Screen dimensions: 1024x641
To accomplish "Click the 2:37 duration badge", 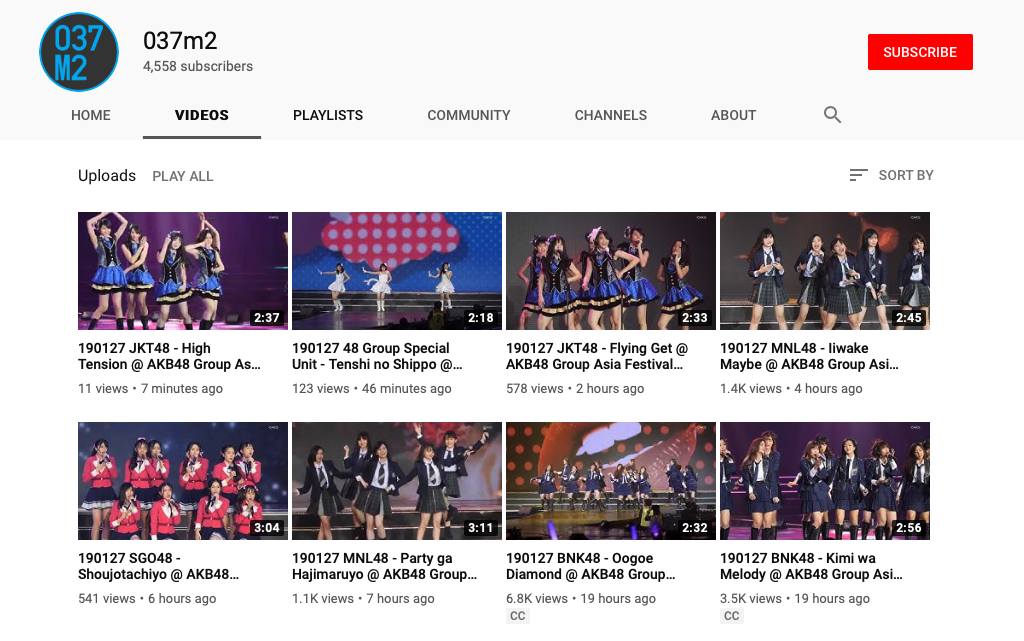I will coord(267,318).
